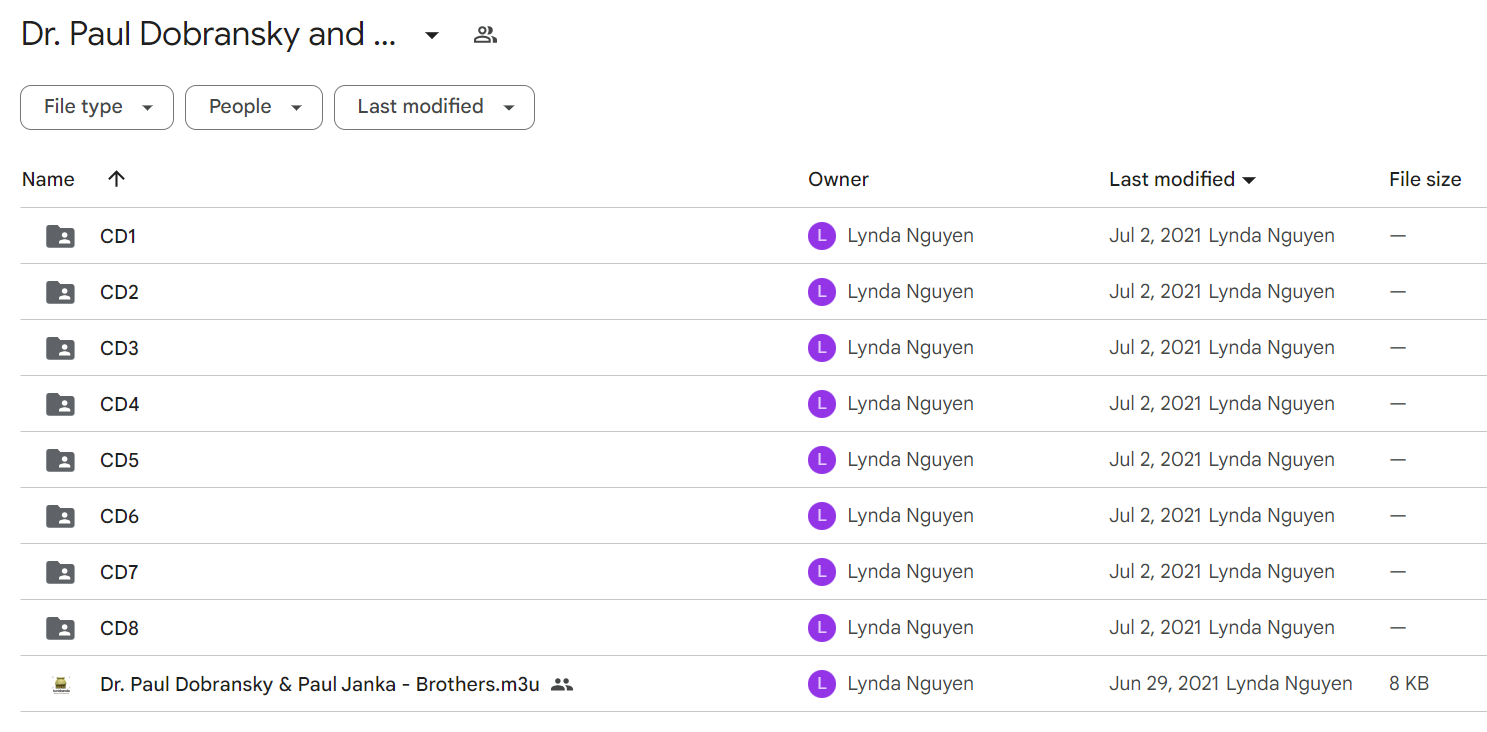Click the Owner column header
Screen dimensions: 1487x732
pyautogui.click(x=838, y=179)
